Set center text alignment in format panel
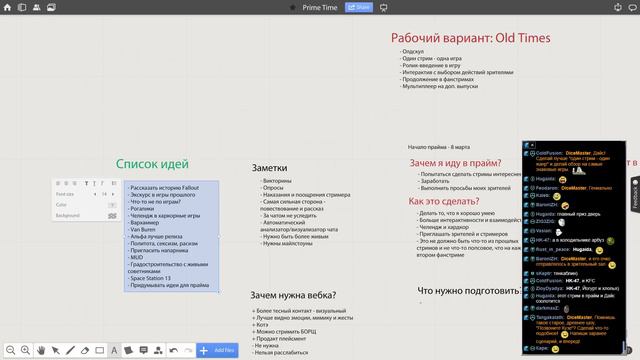Screen dimensions: 640x360 [x=66, y=183]
